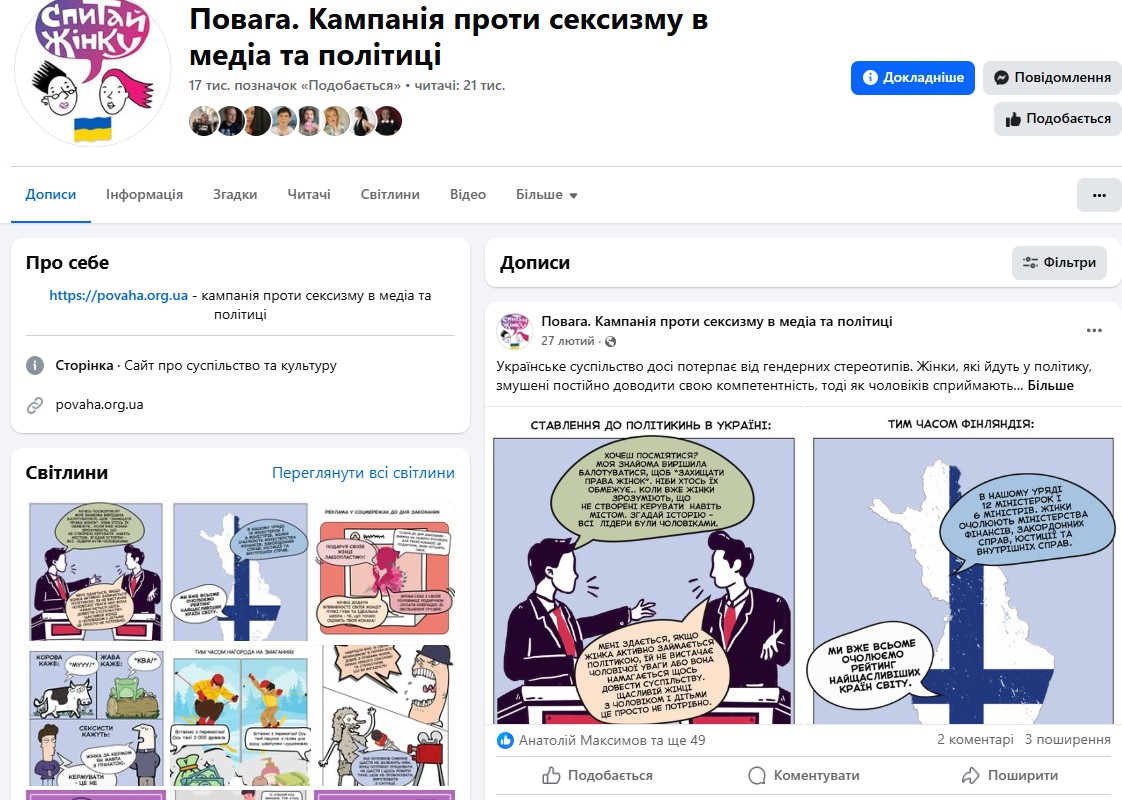Open the Фільтри posts filter
Screen dimensions: 1122x800
(1059, 263)
